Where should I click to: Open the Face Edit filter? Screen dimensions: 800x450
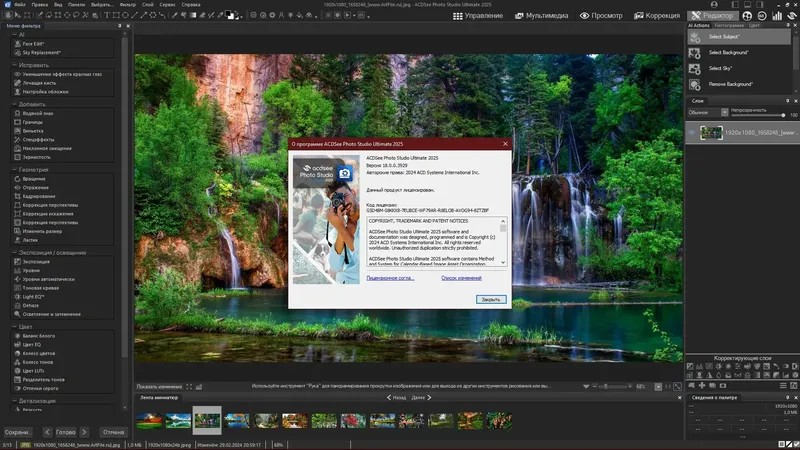tap(33, 45)
